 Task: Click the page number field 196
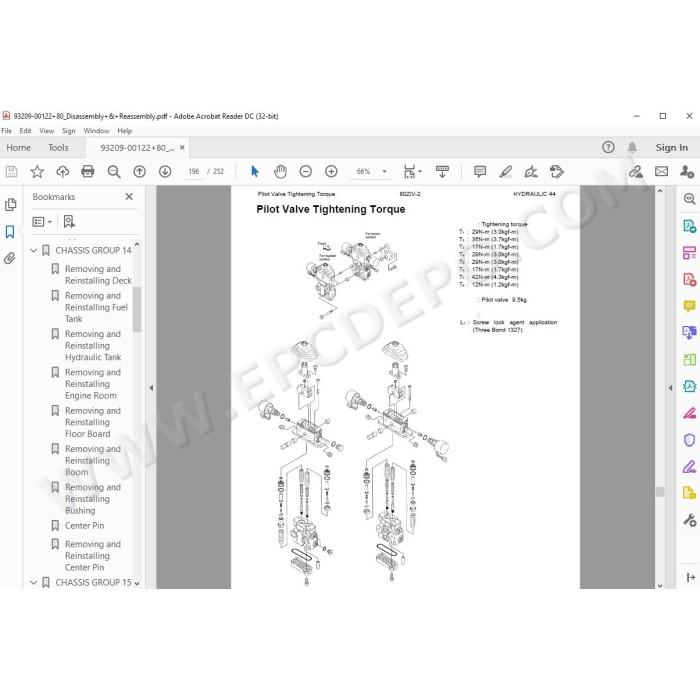[x=194, y=171]
